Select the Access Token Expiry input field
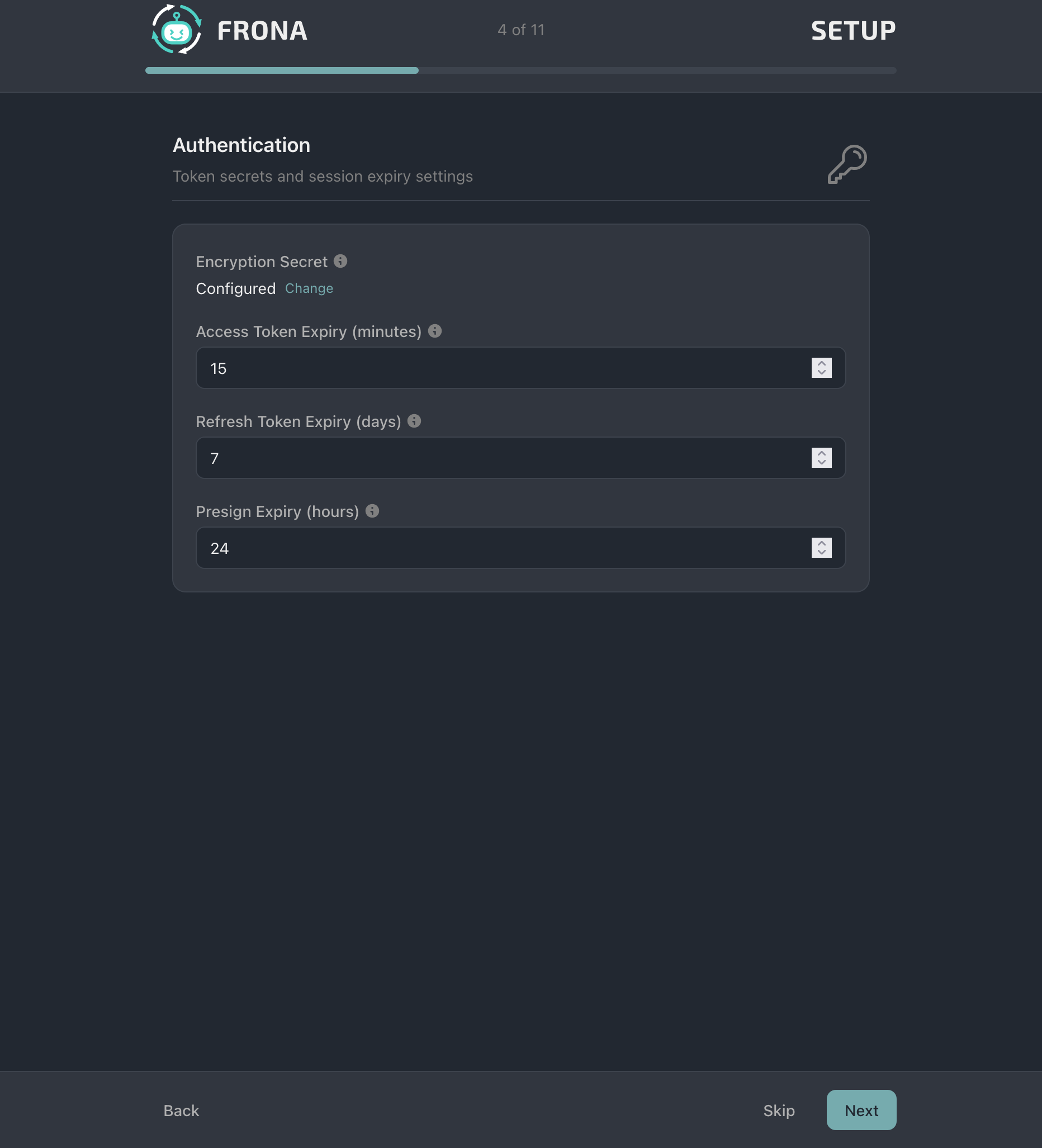The height and width of the screenshot is (1148, 1042). [x=513, y=368]
